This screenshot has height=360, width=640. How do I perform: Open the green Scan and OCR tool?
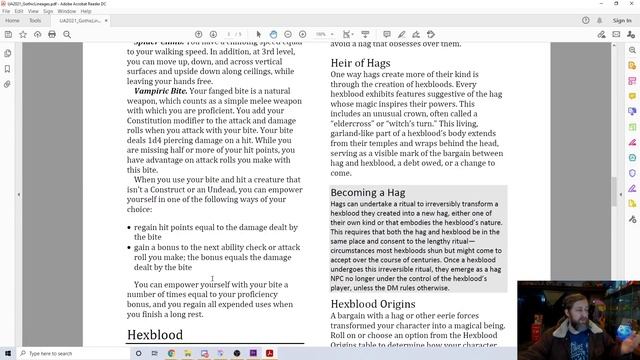pos(632,127)
